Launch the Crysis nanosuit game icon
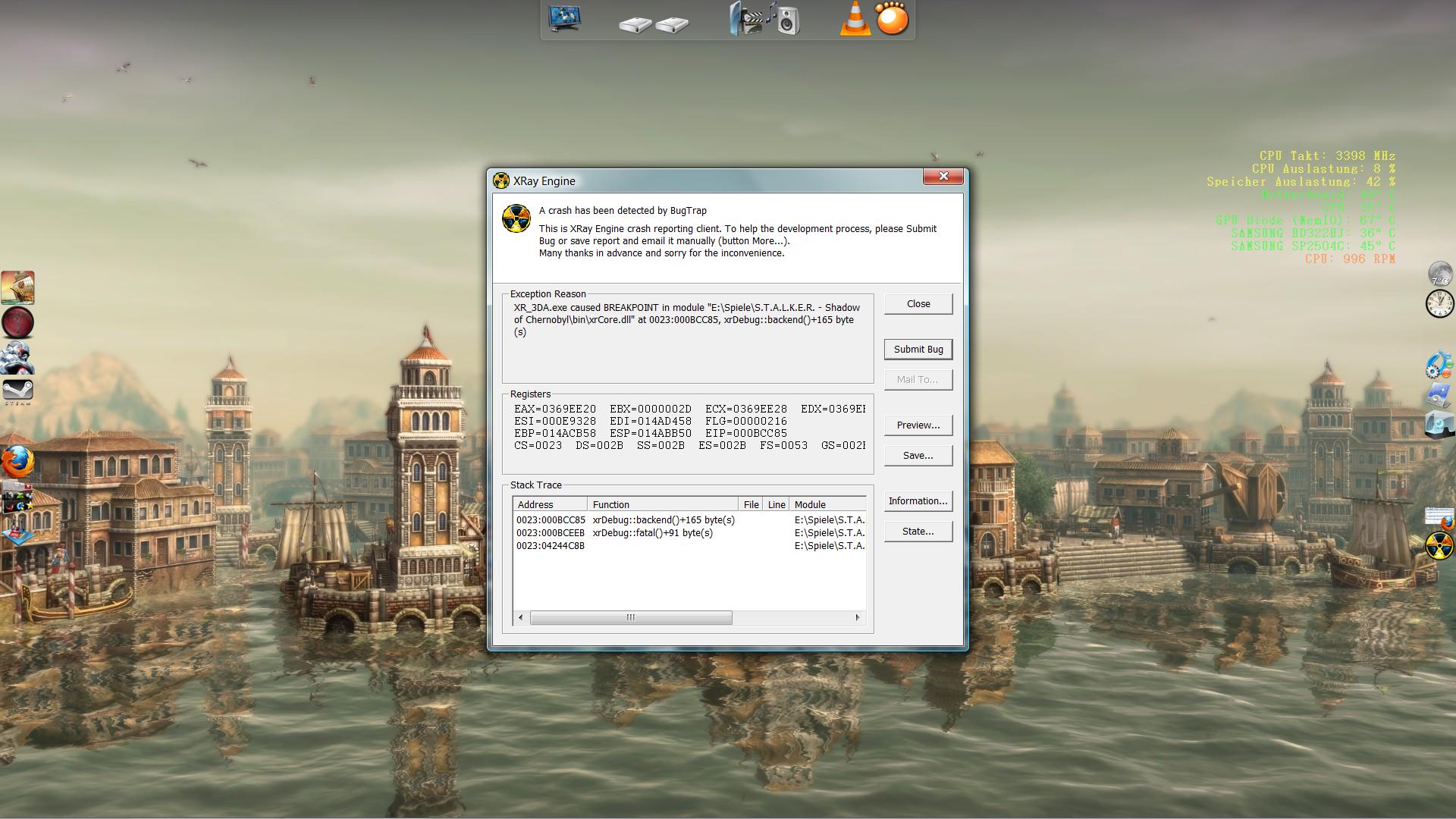This screenshot has width=1456, height=819. (17, 357)
